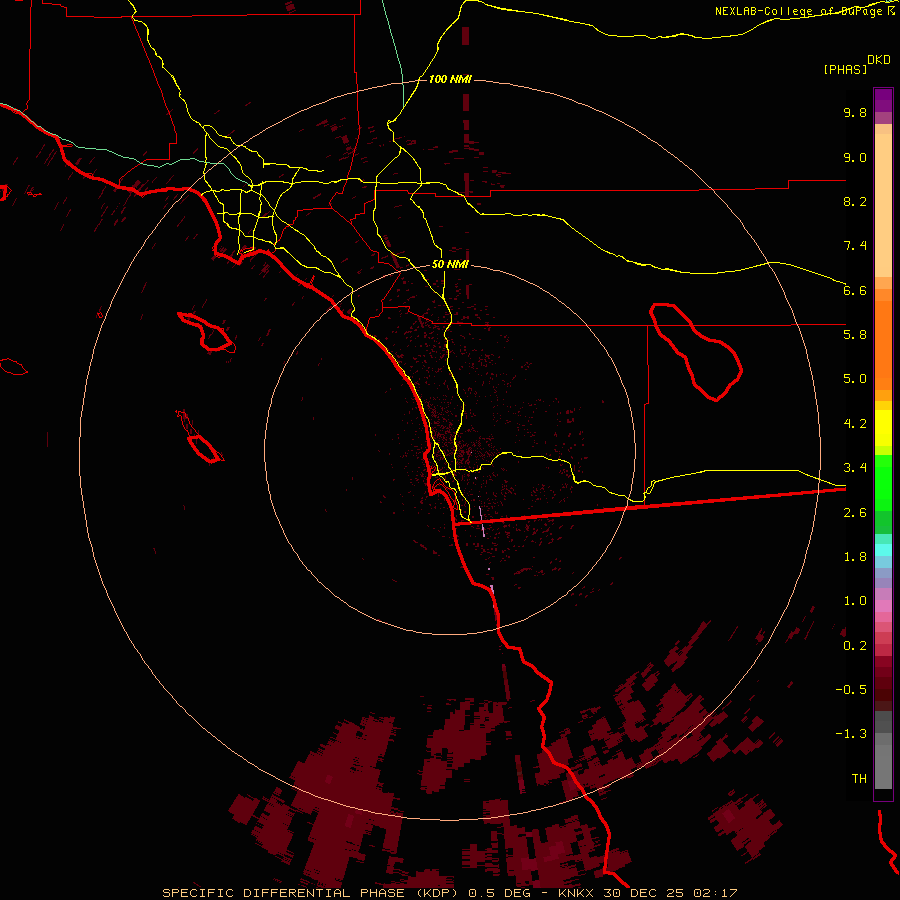Viewport: 900px width, 900px height.
Task: Click the 5.8 legend value
Action: (855, 335)
